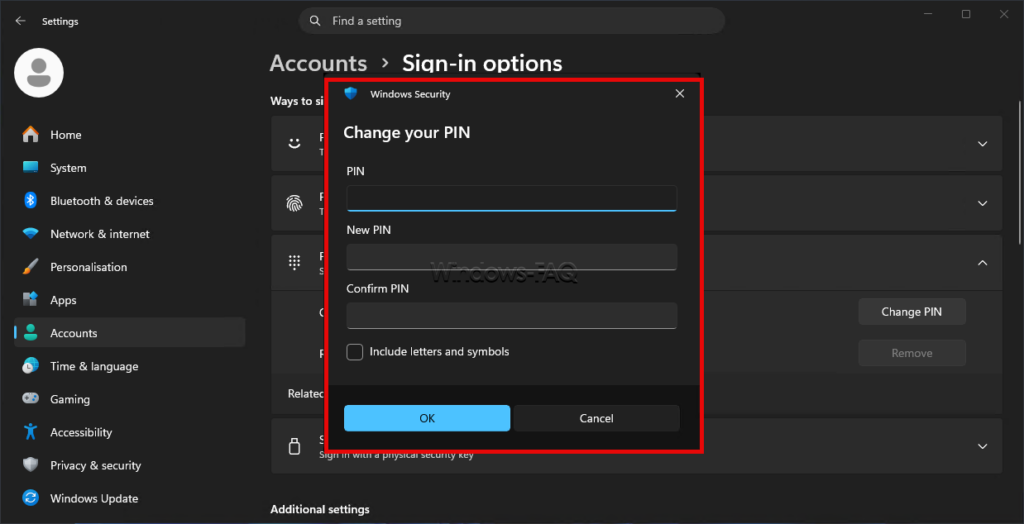This screenshot has height=524, width=1024.
Task: Click into the Confirm PIN field
Action: (511, 315)
